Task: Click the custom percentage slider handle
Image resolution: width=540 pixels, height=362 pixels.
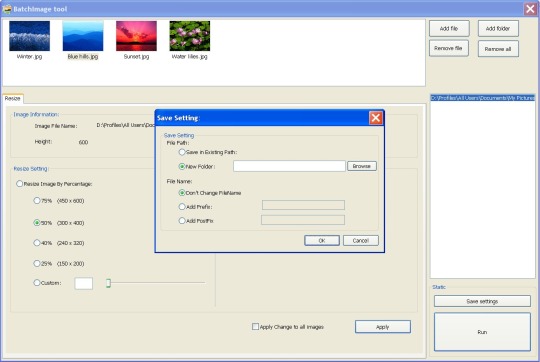Action: [x=108, y=283]
